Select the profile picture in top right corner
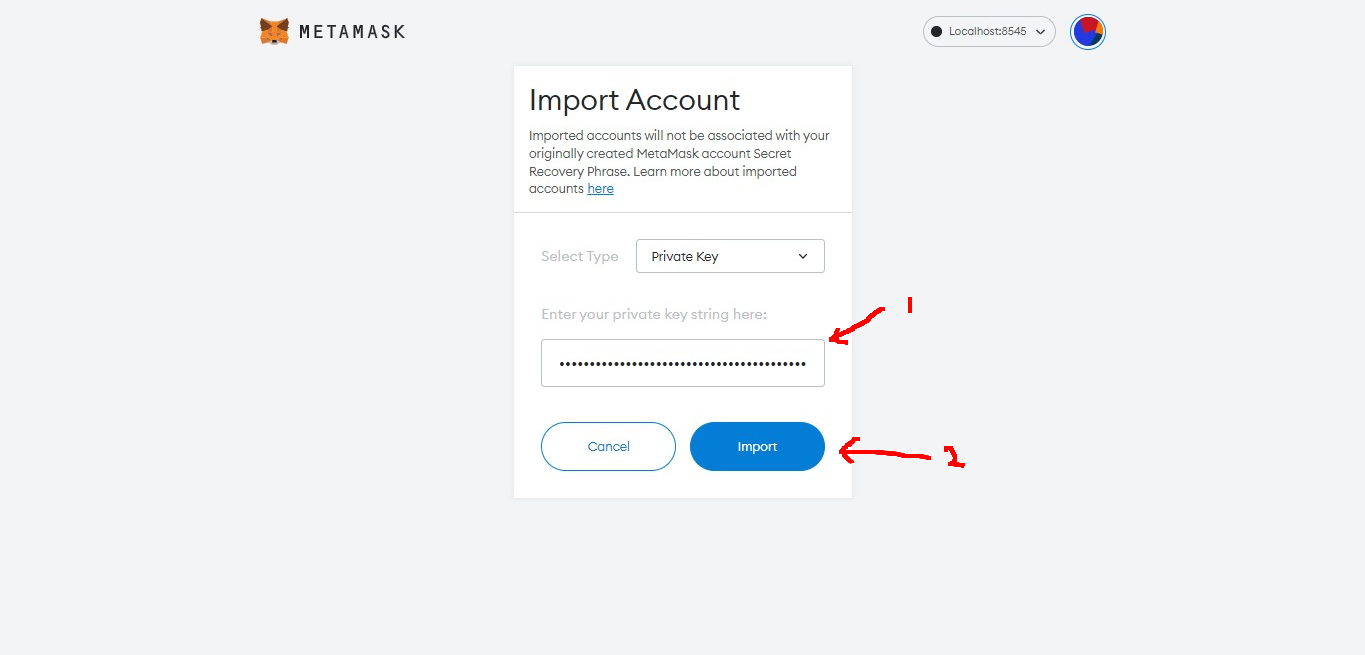 tap(1087, 31)
